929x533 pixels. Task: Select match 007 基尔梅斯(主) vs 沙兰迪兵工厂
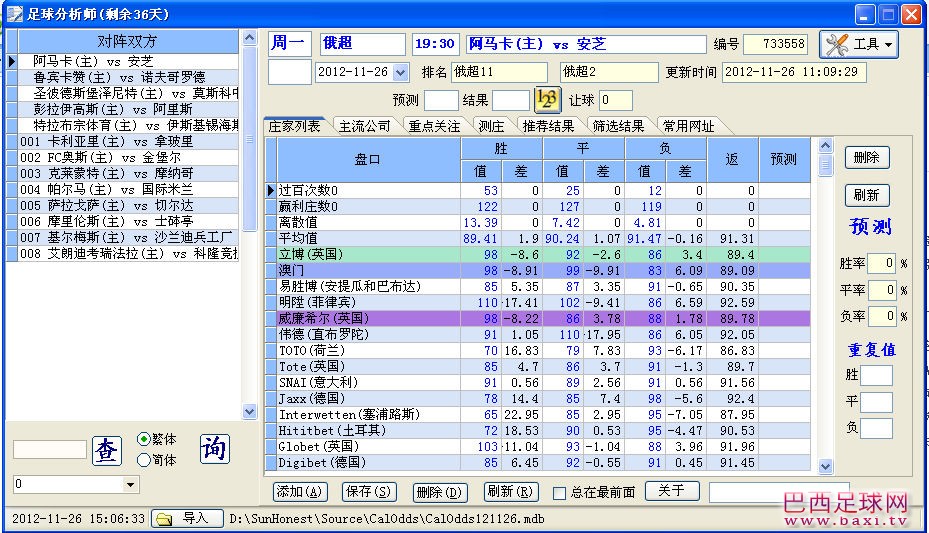coord(128,237)
